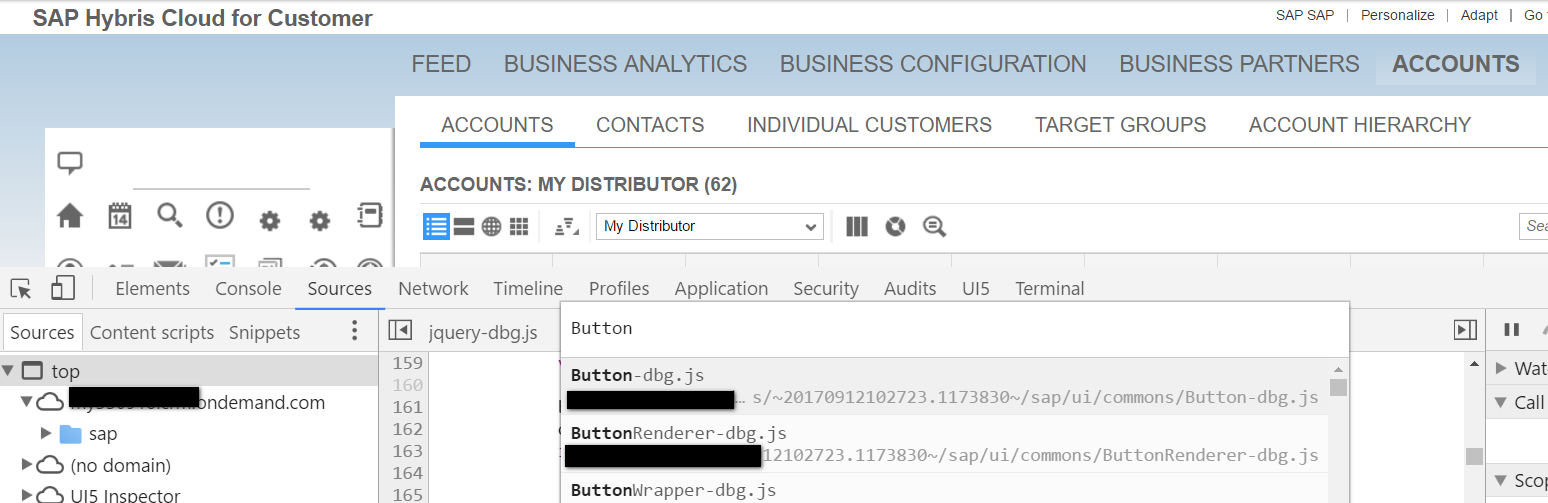The height and width of the screenshot is (503, 1548).
Task: Click line number 162 in the gutter
Action: [407, 429]
